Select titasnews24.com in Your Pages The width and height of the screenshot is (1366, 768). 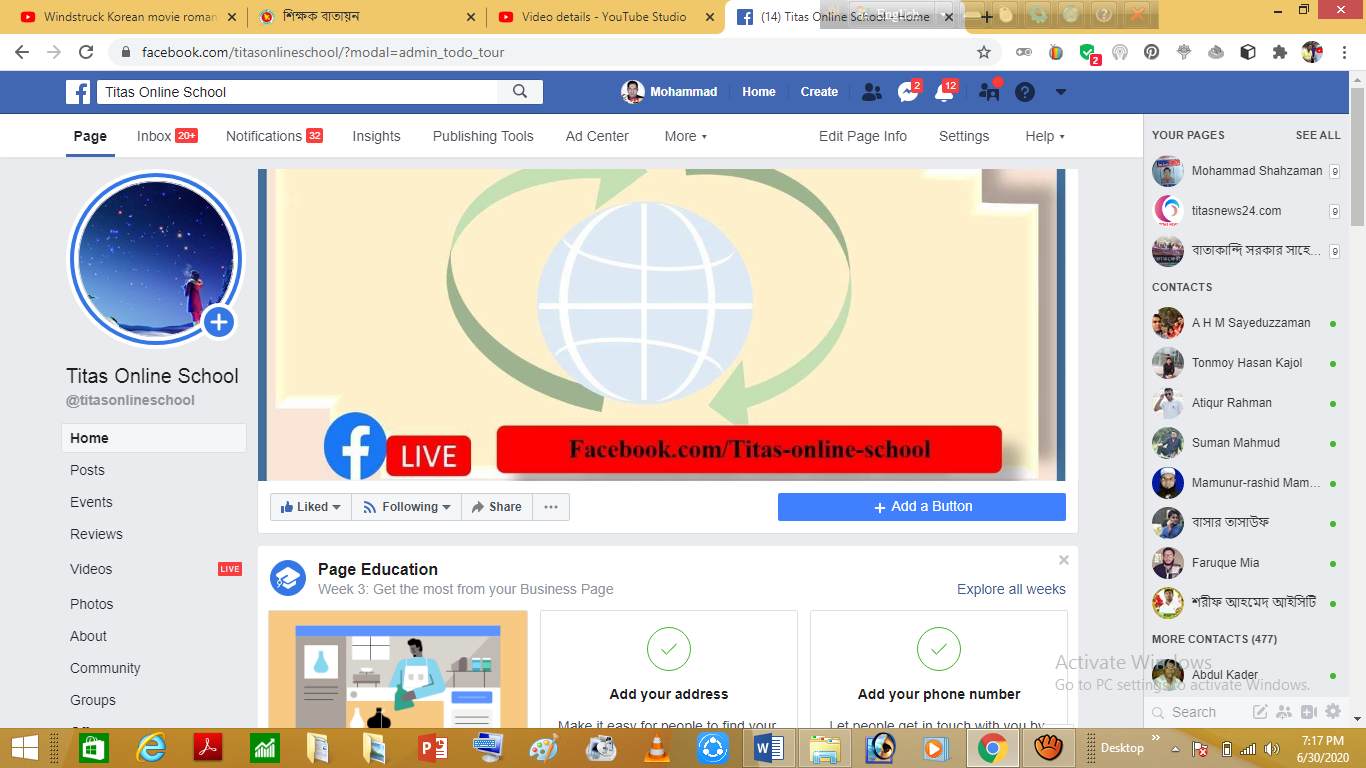point(1244,211)
